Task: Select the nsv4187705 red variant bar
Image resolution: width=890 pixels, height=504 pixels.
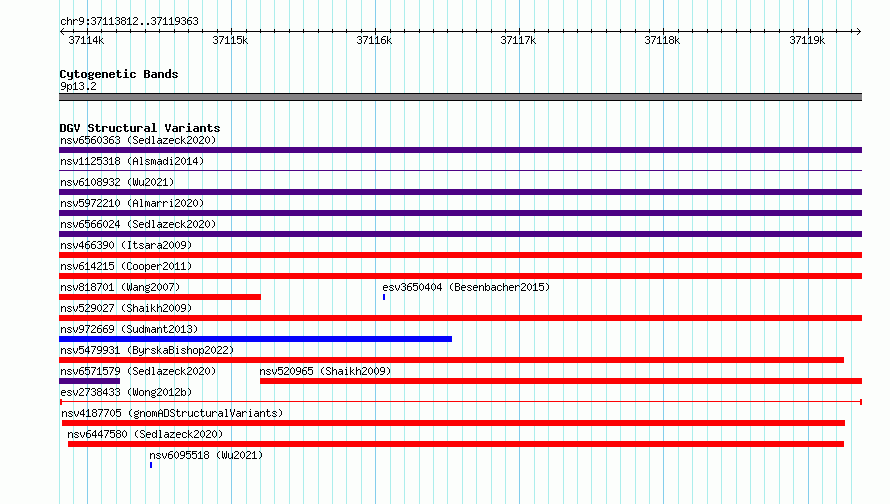Action: (x=453, y=423)
